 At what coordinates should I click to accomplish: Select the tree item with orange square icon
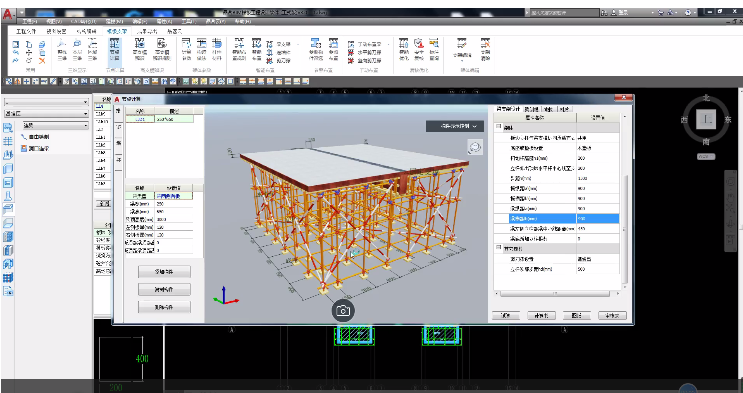point(35,149)
